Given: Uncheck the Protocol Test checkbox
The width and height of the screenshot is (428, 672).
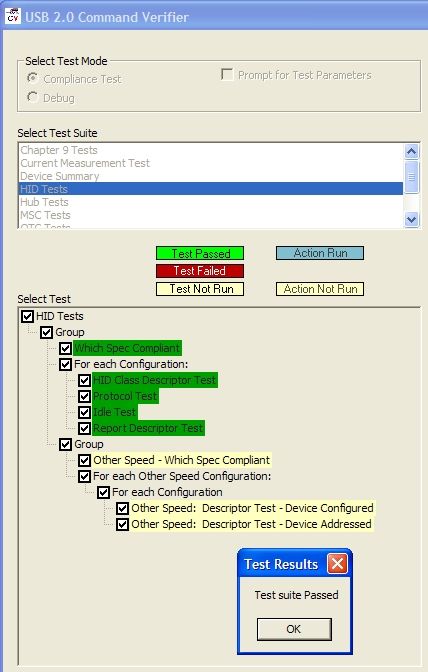Looking at the screenshot, I should (x=84, y=396).
